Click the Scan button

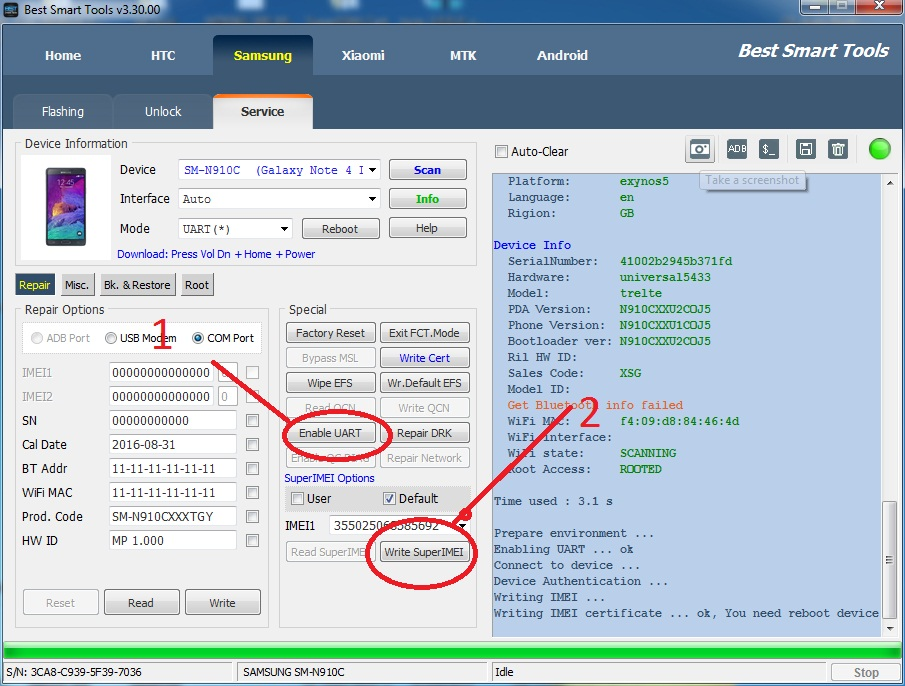click(x=427, y=170)
